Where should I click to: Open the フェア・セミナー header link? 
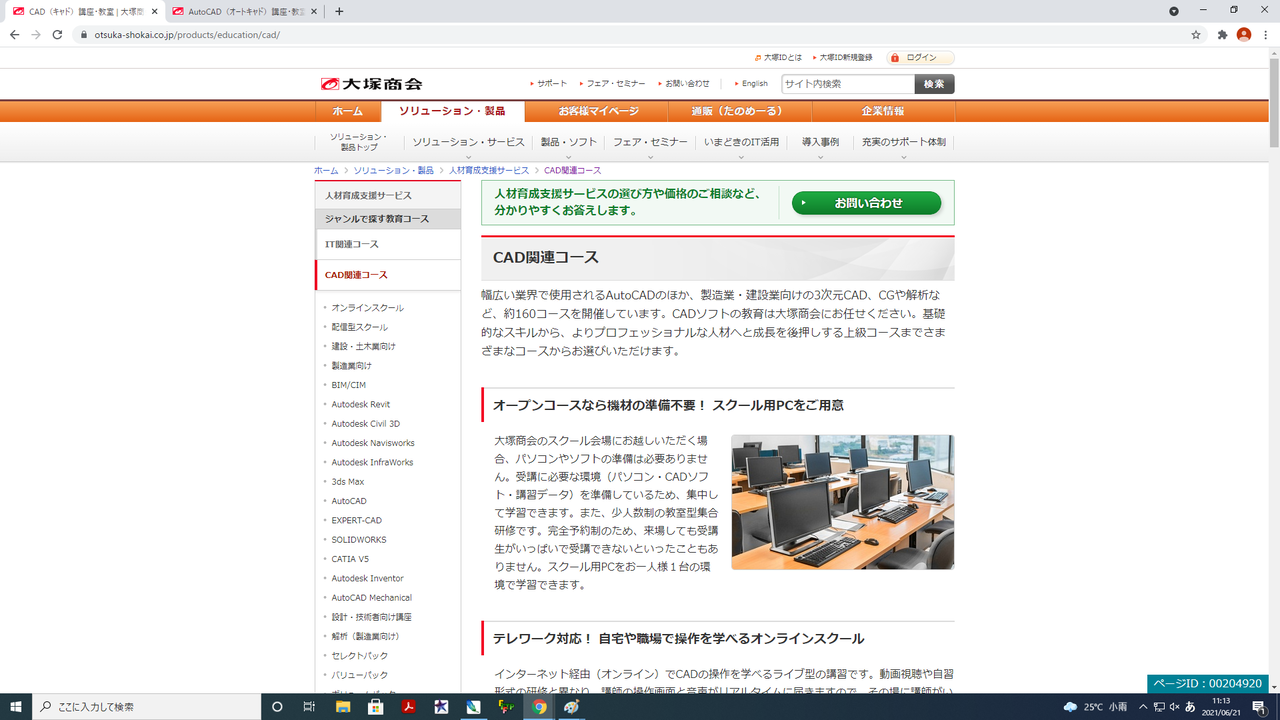pos(616,84)
